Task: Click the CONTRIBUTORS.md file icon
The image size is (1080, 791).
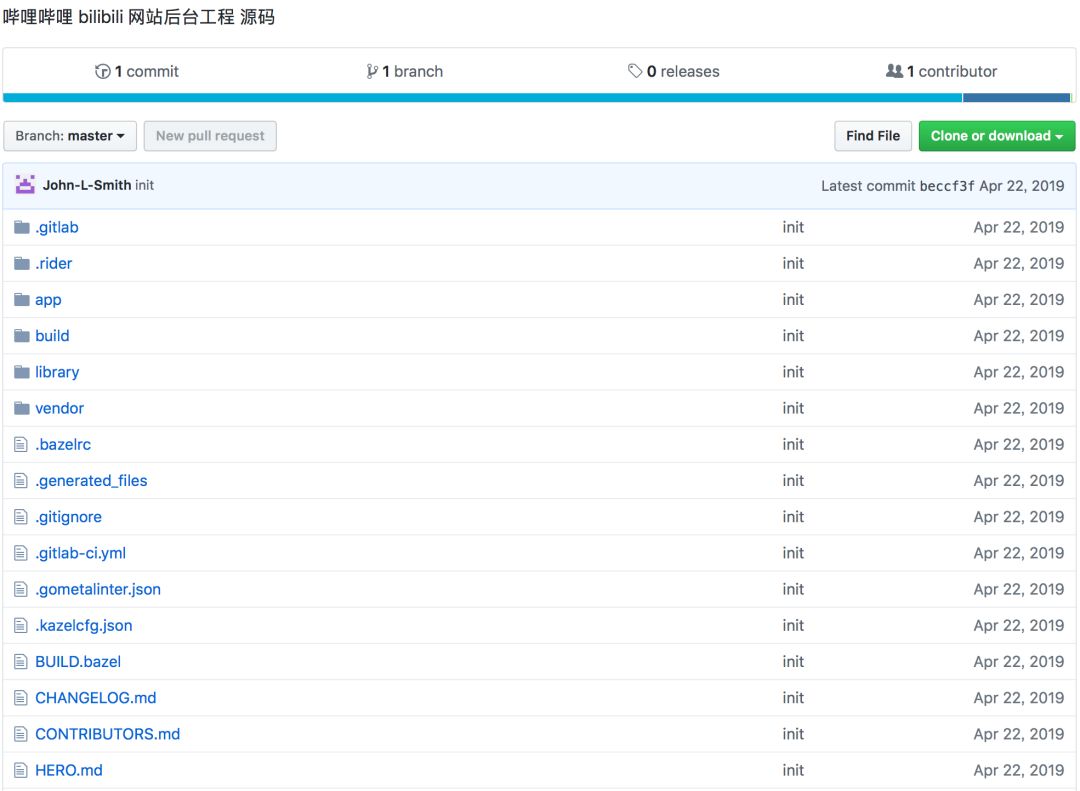Action: [x=21, y=734]
